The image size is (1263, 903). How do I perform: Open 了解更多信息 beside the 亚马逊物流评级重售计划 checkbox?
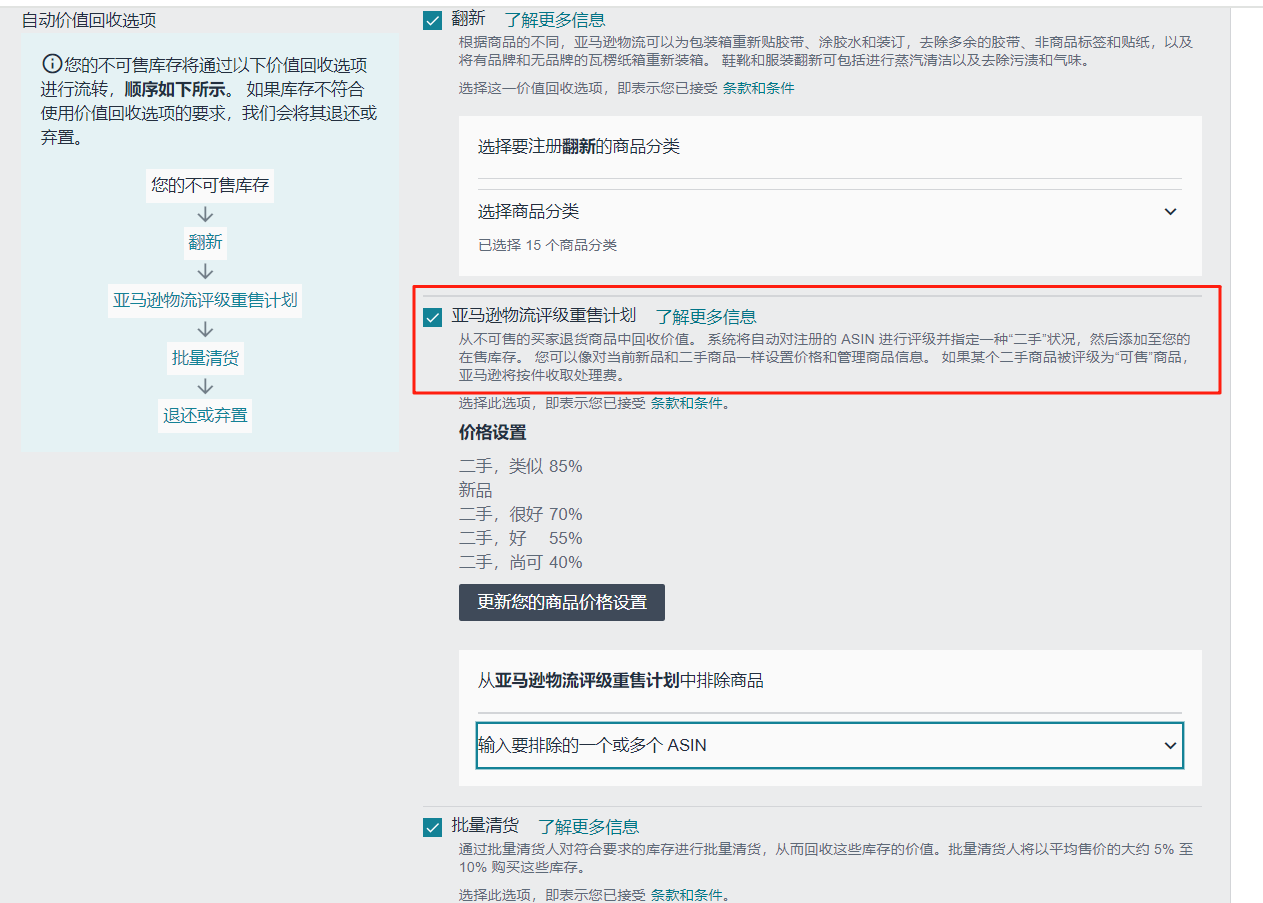(x=706, y=317)
